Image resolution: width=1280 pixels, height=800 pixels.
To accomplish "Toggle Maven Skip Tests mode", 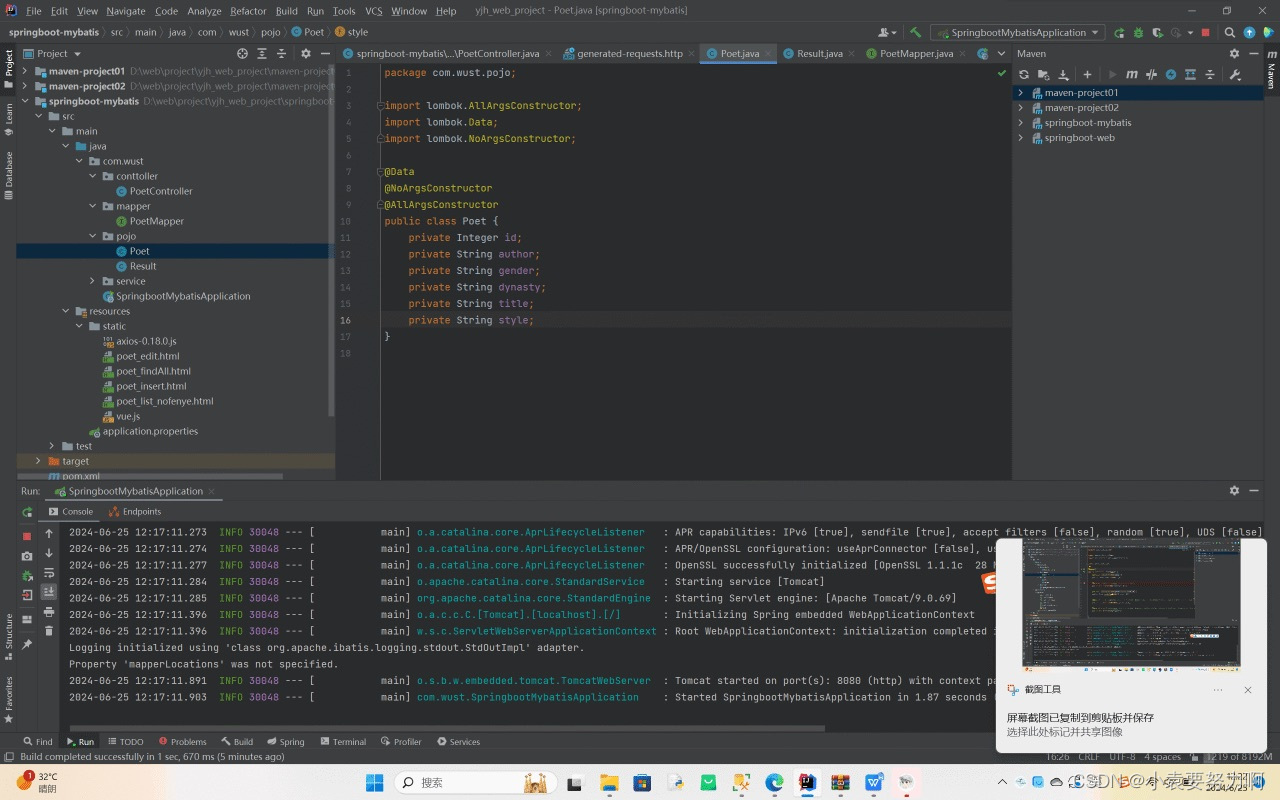I will tap(1171, 74).
